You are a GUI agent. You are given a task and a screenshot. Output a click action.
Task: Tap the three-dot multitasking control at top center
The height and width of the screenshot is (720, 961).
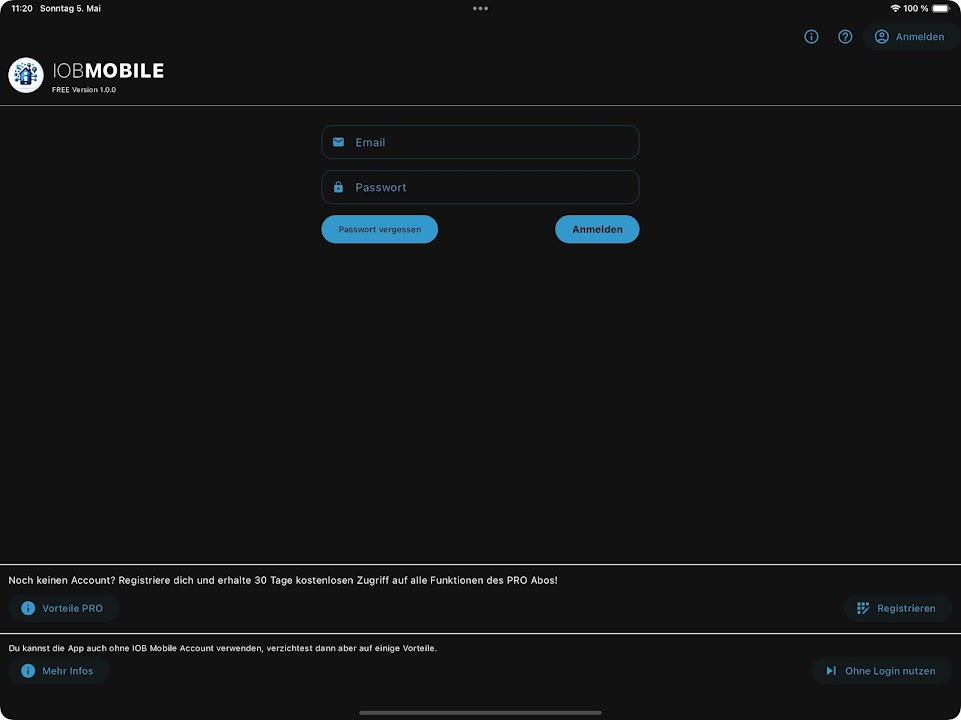[480, 8]
